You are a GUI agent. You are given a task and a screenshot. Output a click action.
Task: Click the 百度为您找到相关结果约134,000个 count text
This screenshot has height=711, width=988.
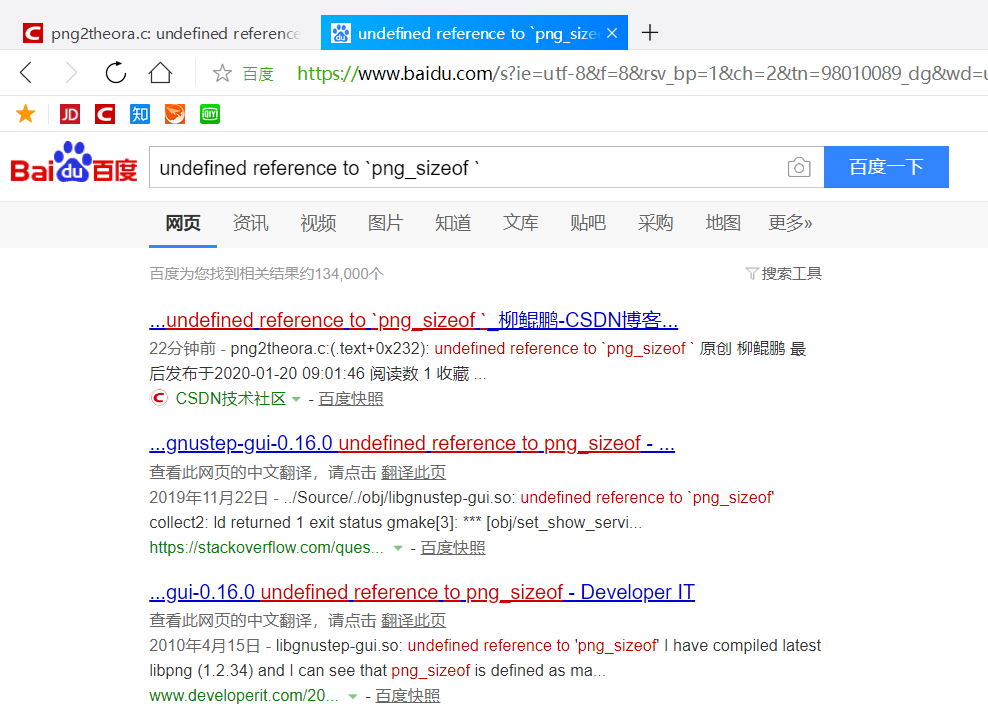point(267,274)
